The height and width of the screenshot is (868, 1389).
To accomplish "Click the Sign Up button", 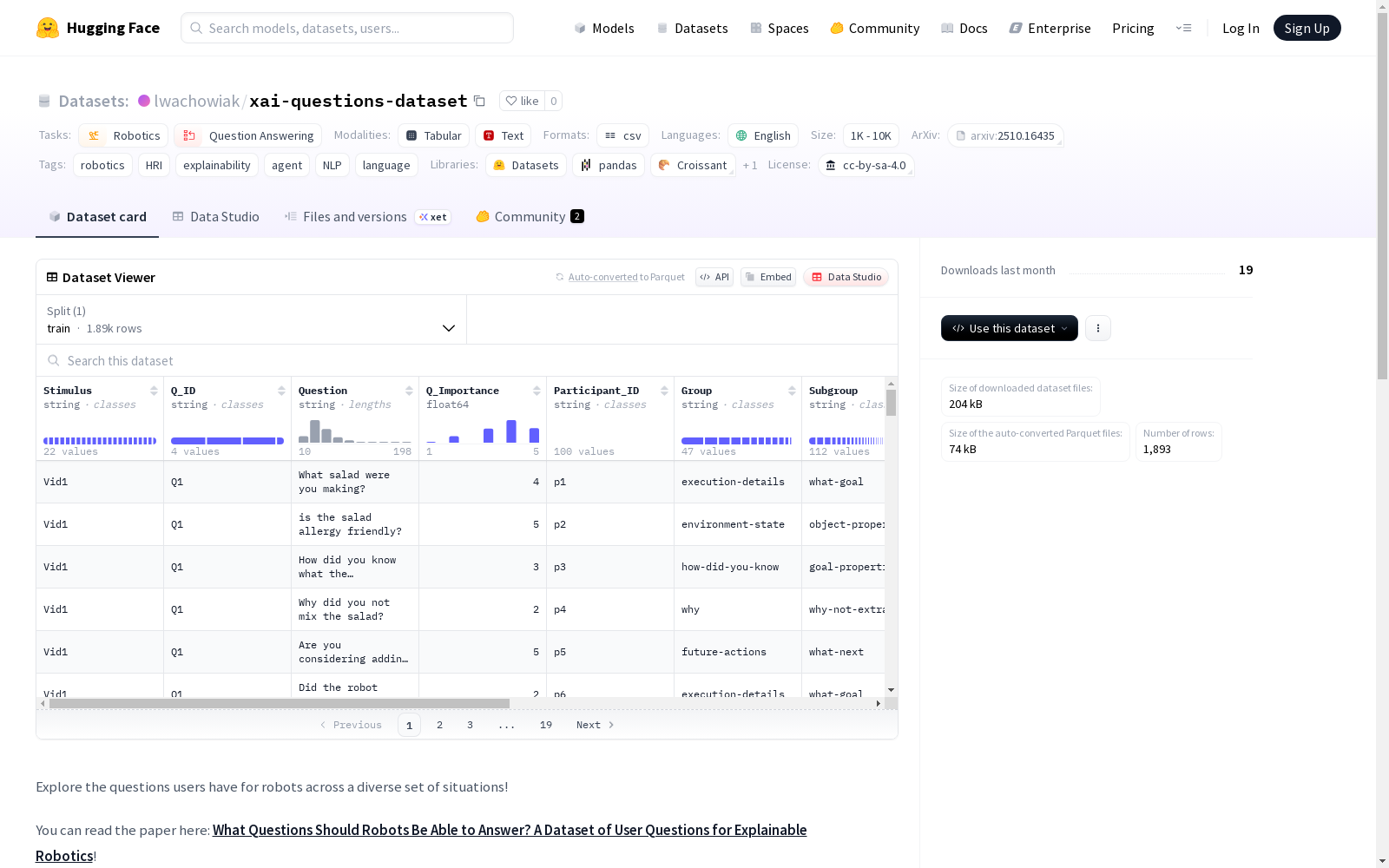I will pos(1307,28).
